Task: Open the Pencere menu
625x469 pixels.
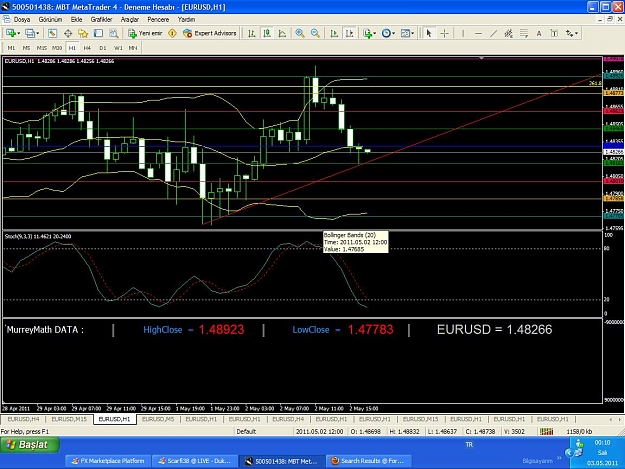Action: 158,20
